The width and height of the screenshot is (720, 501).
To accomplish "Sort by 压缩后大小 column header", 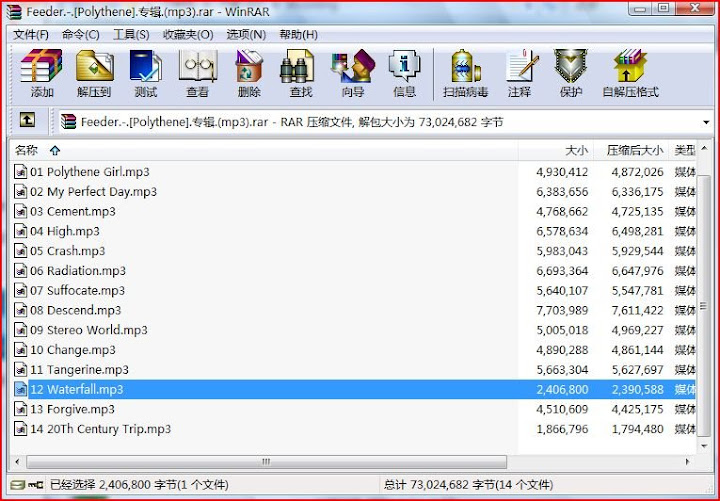I will click(x=631, y=150).
